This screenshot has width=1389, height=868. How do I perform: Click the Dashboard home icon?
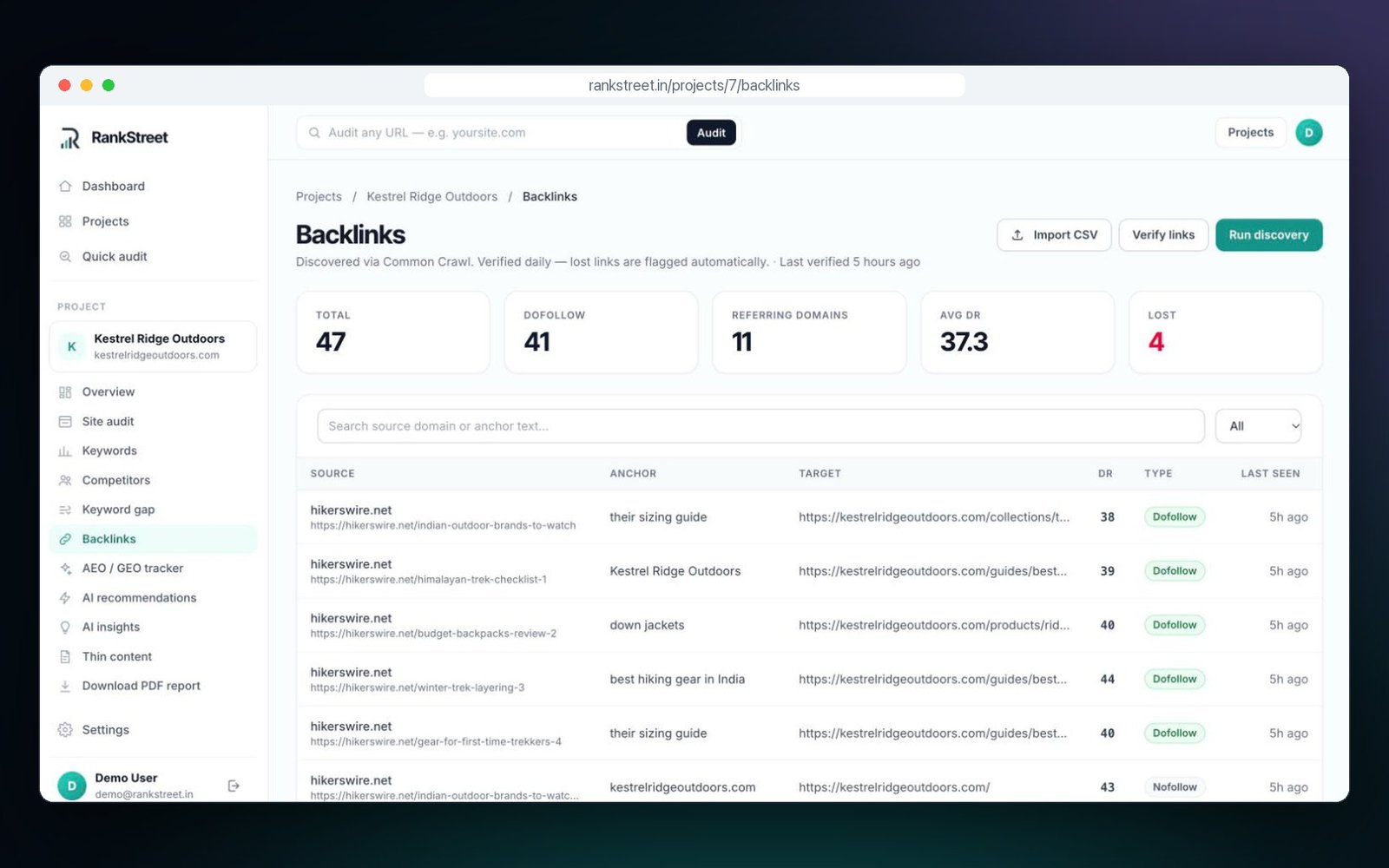(65, 187)
